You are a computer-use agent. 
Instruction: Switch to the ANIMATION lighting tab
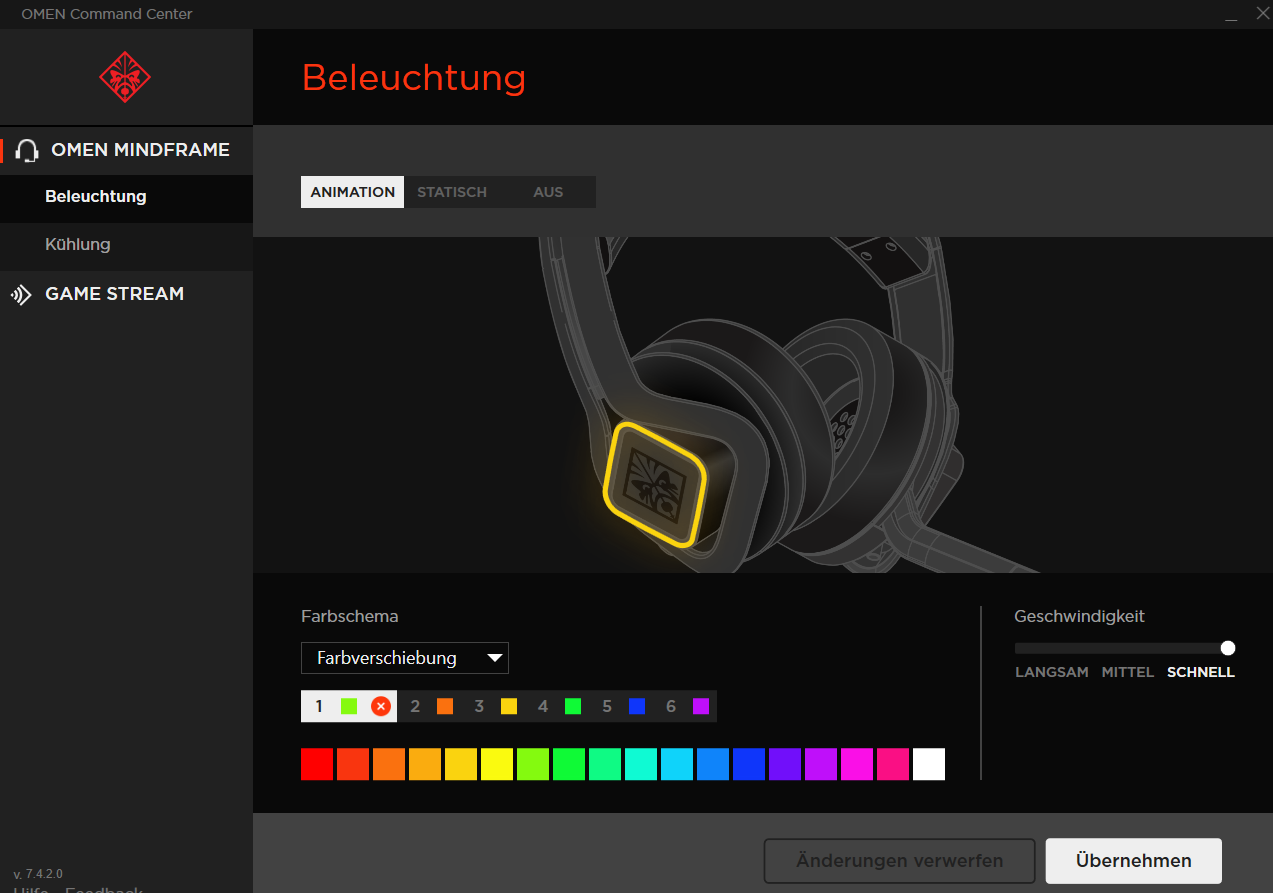click(352, 192)
